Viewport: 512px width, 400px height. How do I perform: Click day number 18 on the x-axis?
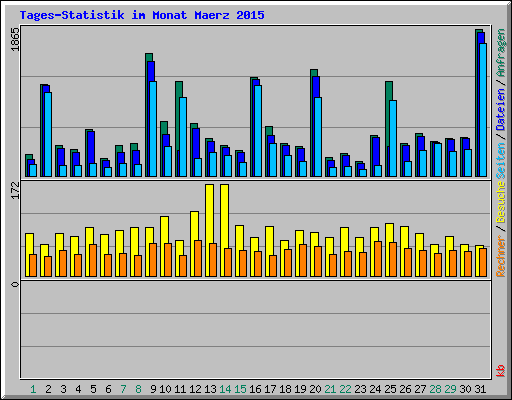pyautogui.click(x=285, y=389)
